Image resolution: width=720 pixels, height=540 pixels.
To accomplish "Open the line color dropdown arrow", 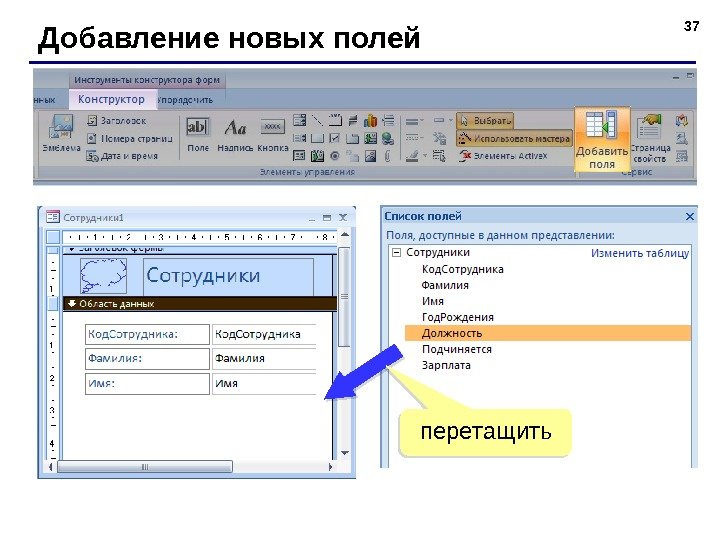I will coord(425,156).
